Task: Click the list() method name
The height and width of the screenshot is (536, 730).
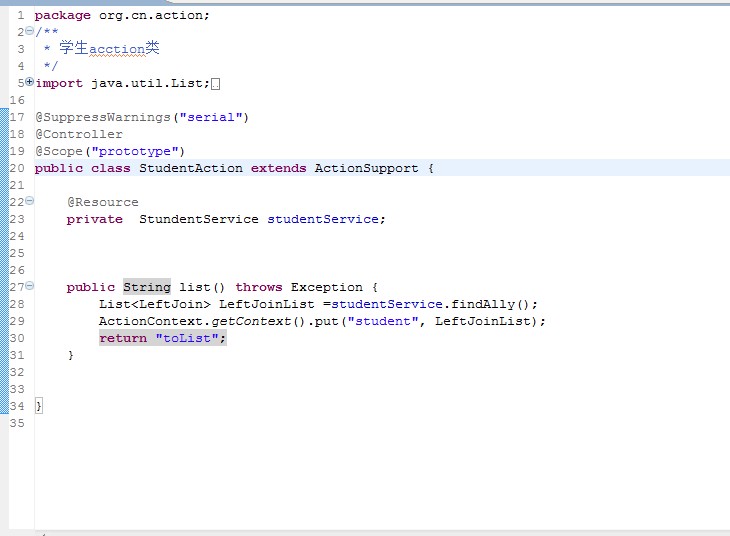Action: 202,287
